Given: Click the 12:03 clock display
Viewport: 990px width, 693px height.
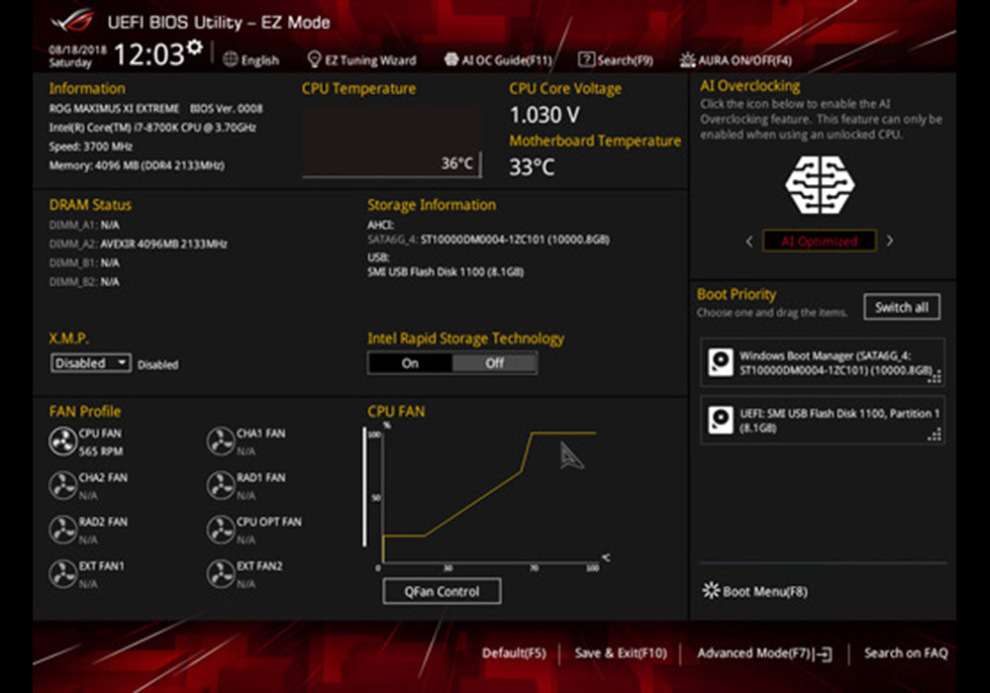Looking at the screenshot, I should click(149, 54).
